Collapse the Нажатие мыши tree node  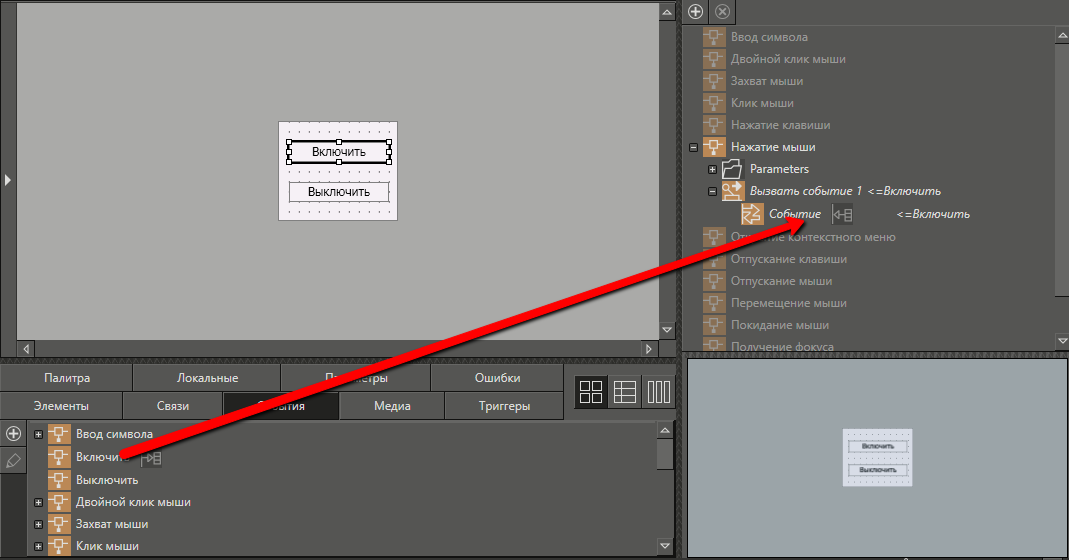[693, 147]
